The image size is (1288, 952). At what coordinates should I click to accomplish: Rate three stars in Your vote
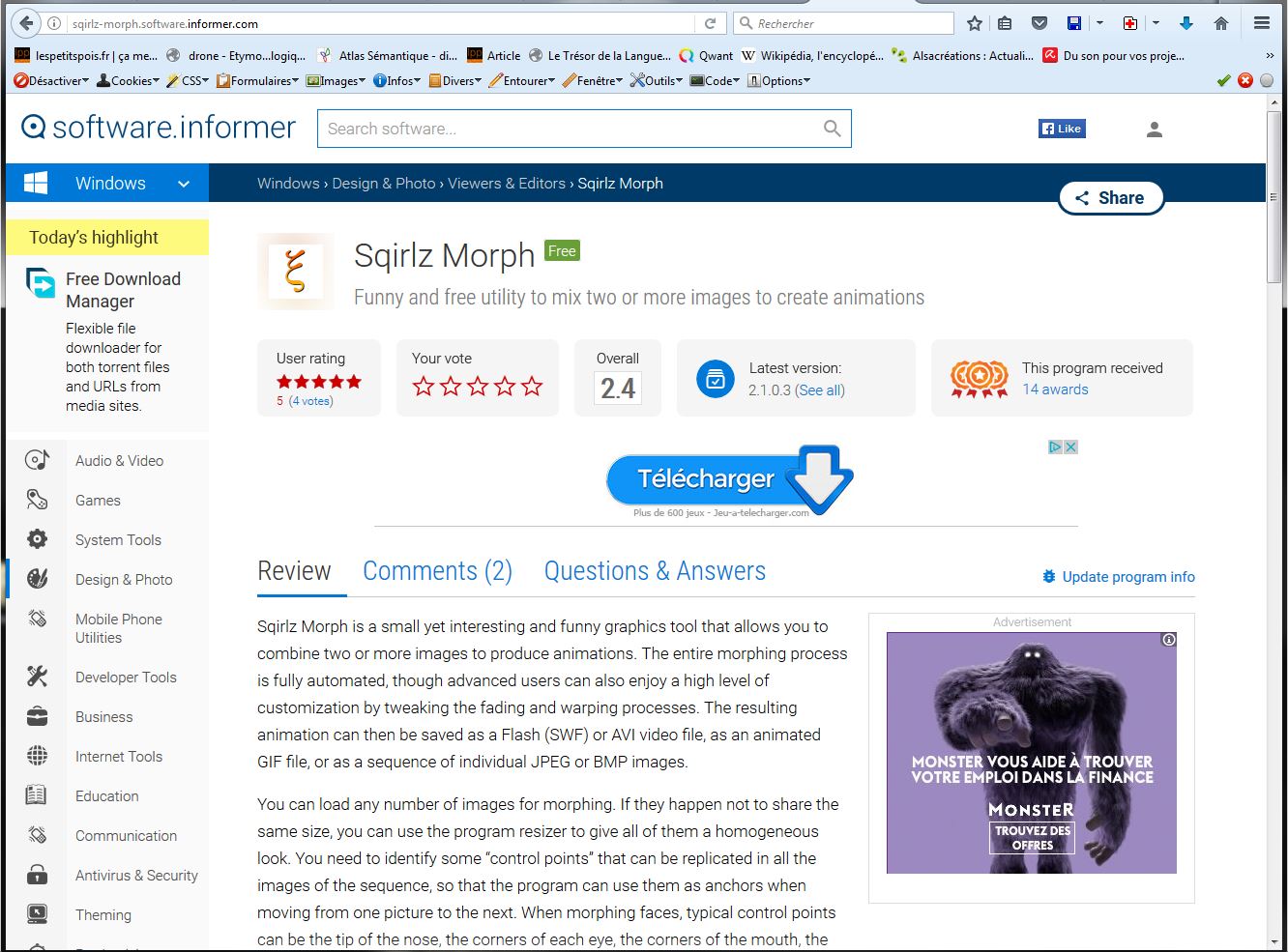[x=478, y=387]
